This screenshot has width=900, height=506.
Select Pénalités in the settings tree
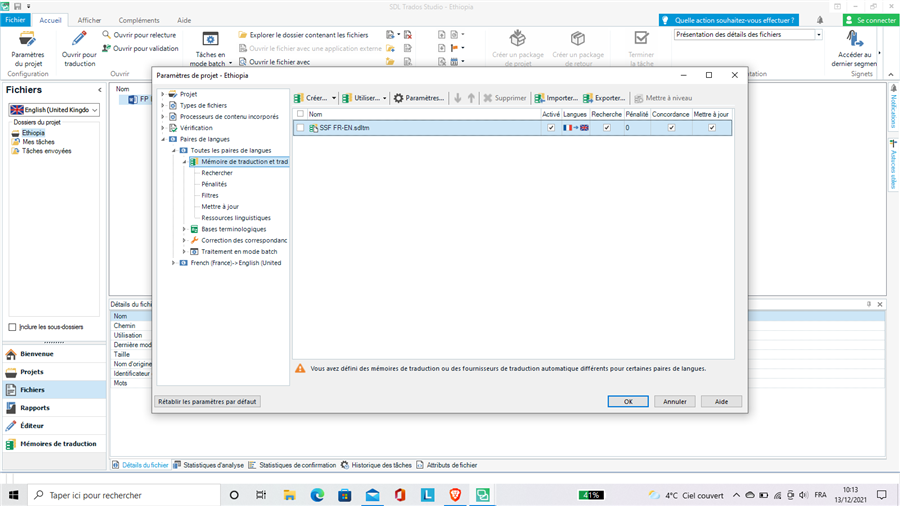tap(214, 184)
